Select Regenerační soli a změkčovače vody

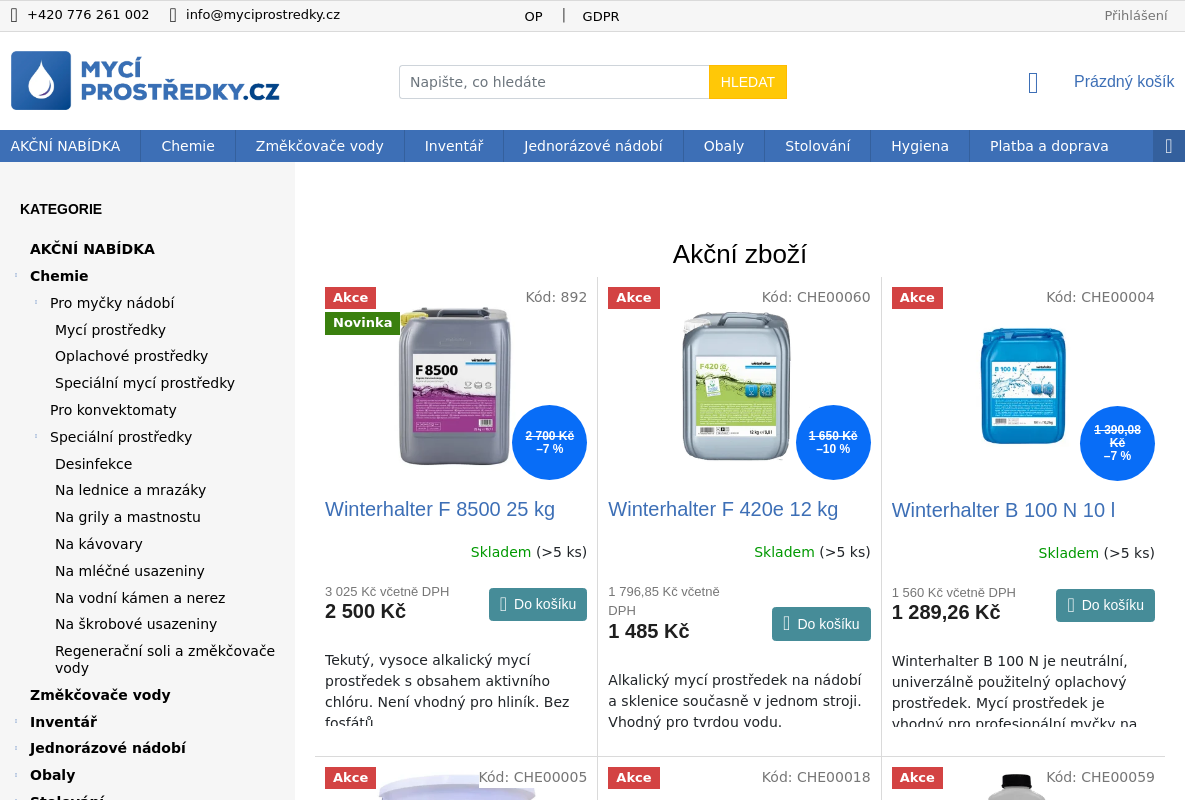[x=165, y=659]
